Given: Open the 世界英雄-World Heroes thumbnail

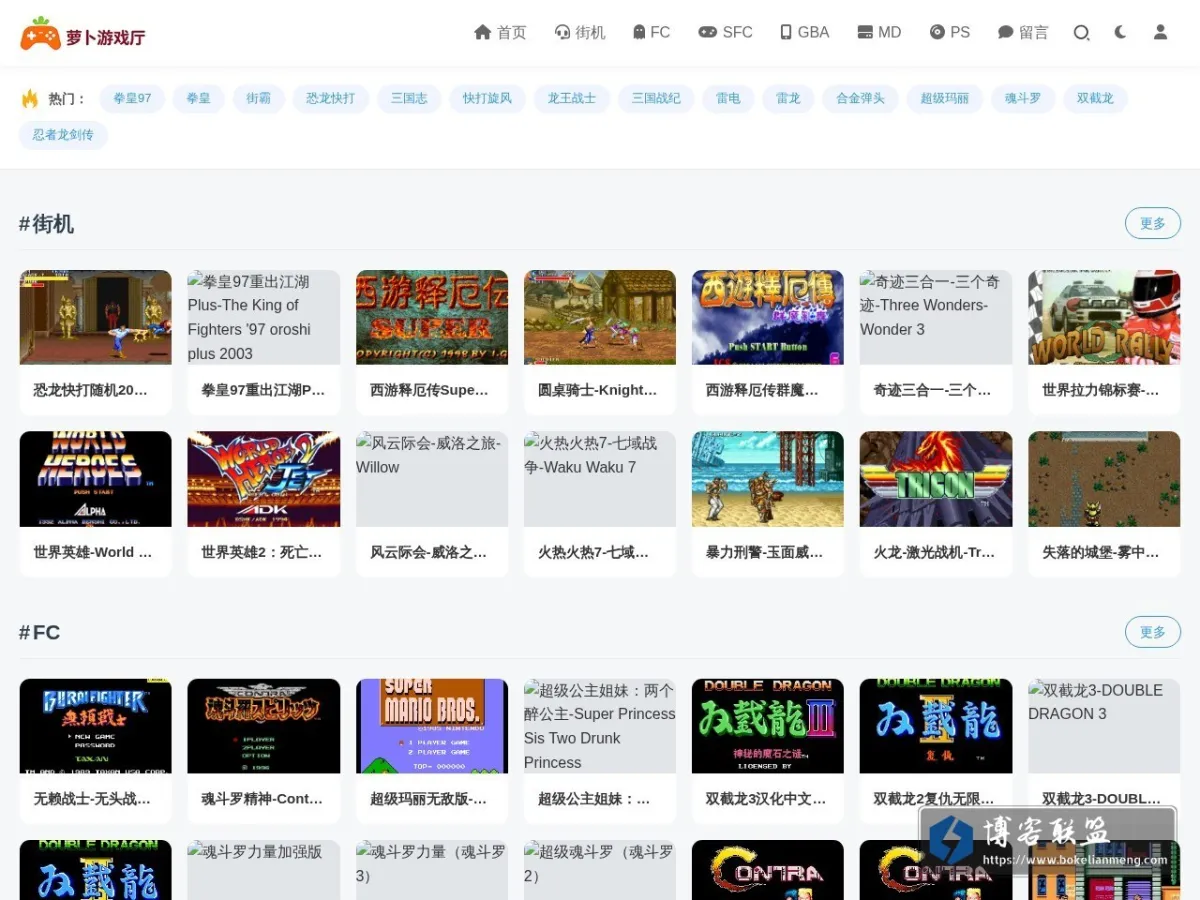Looking at the screenshot, I should [96, 479].
